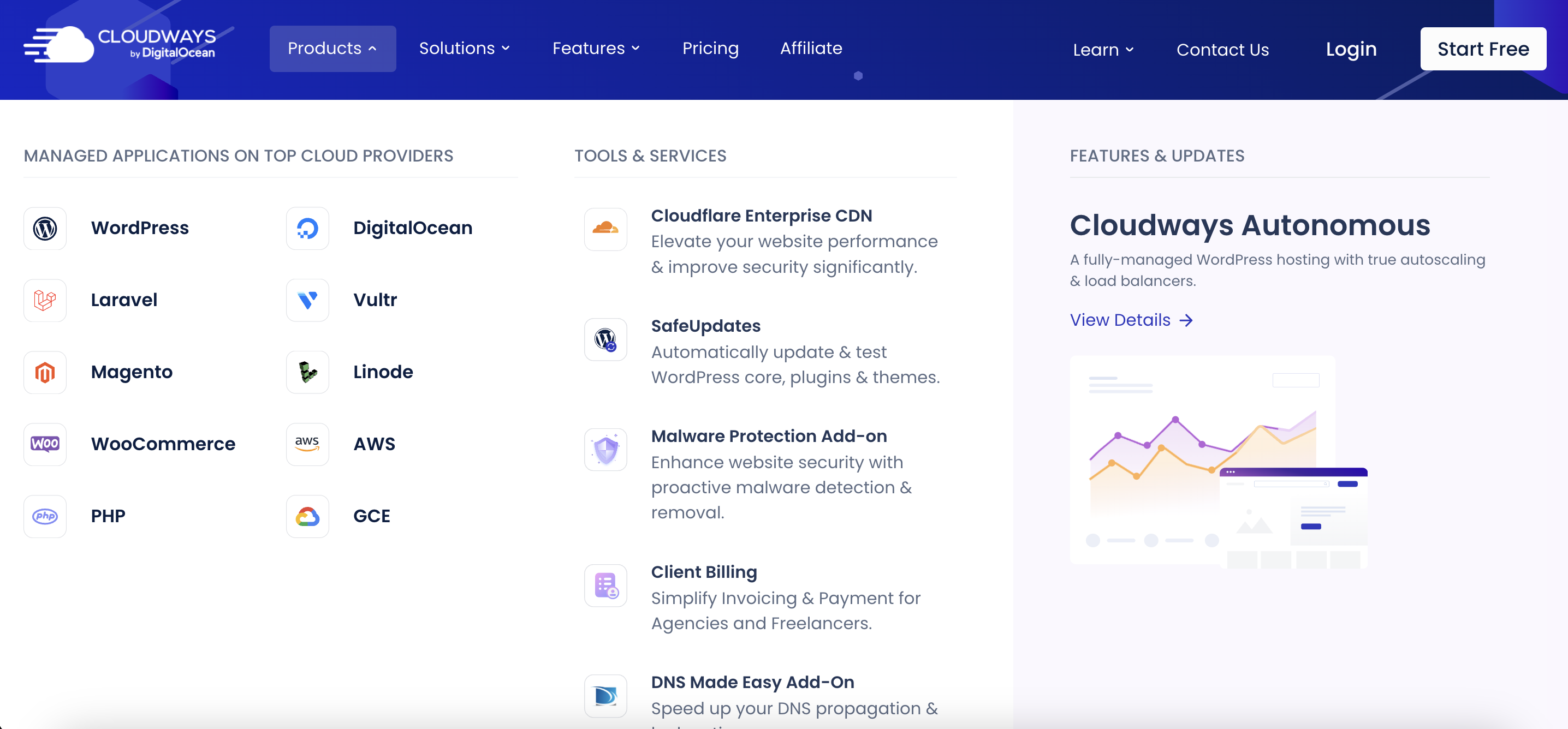The width and height of the screenshot is (1568, 729).
Task: Select the WordPress application icon
Action: click(44, 228)
